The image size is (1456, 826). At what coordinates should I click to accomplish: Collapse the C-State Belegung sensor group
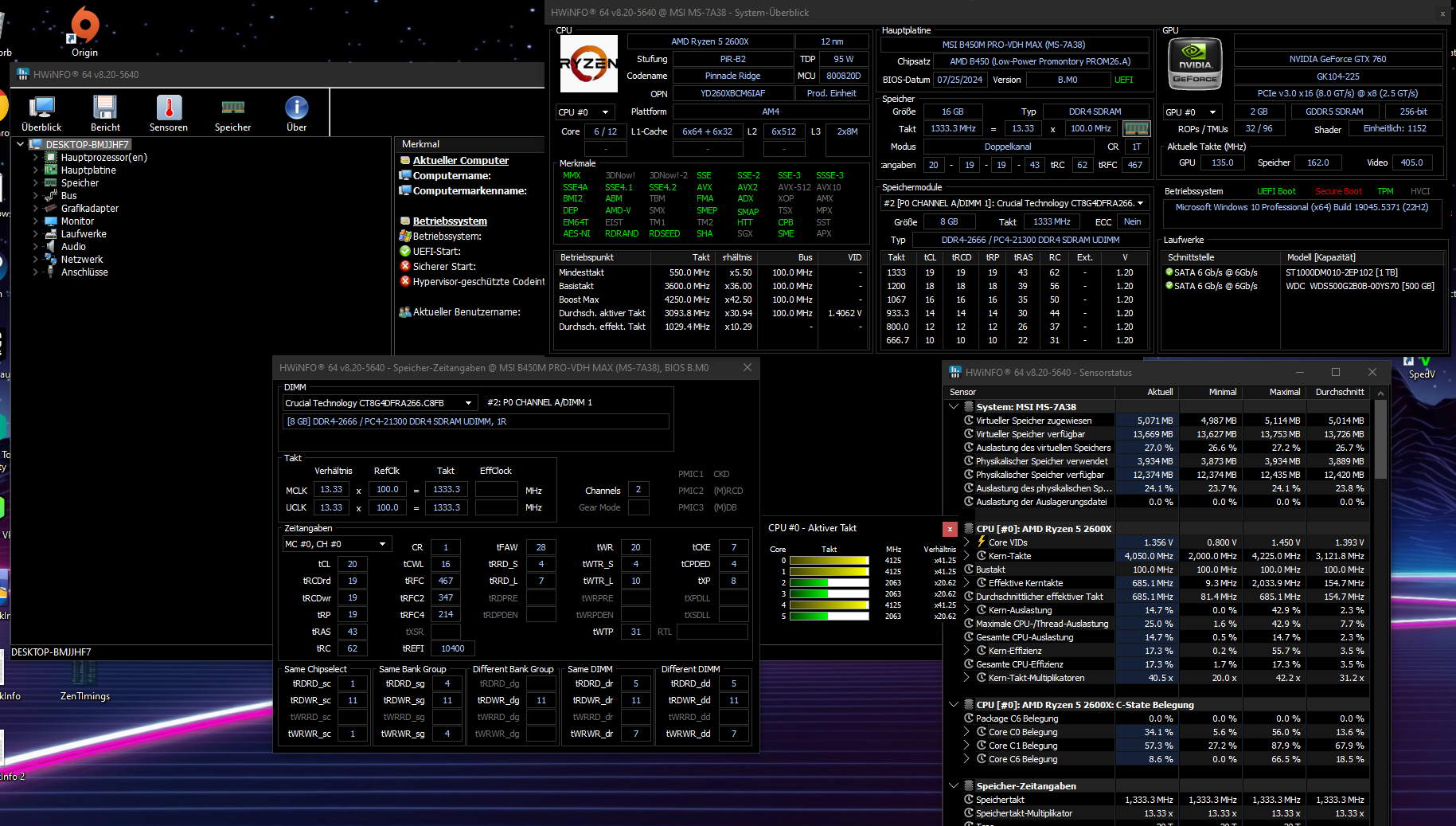pyautogui.click(x=954, y=704)
